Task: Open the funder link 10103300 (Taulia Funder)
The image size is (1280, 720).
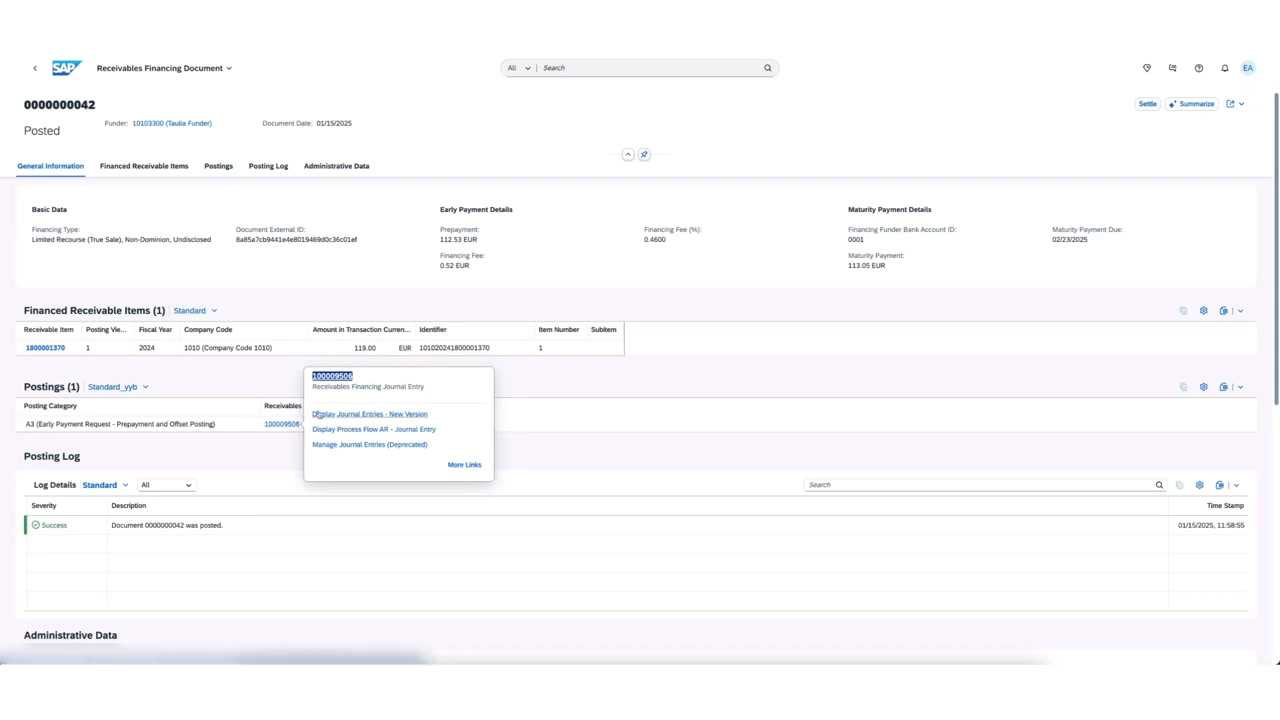Action: (x=172, y=123)
